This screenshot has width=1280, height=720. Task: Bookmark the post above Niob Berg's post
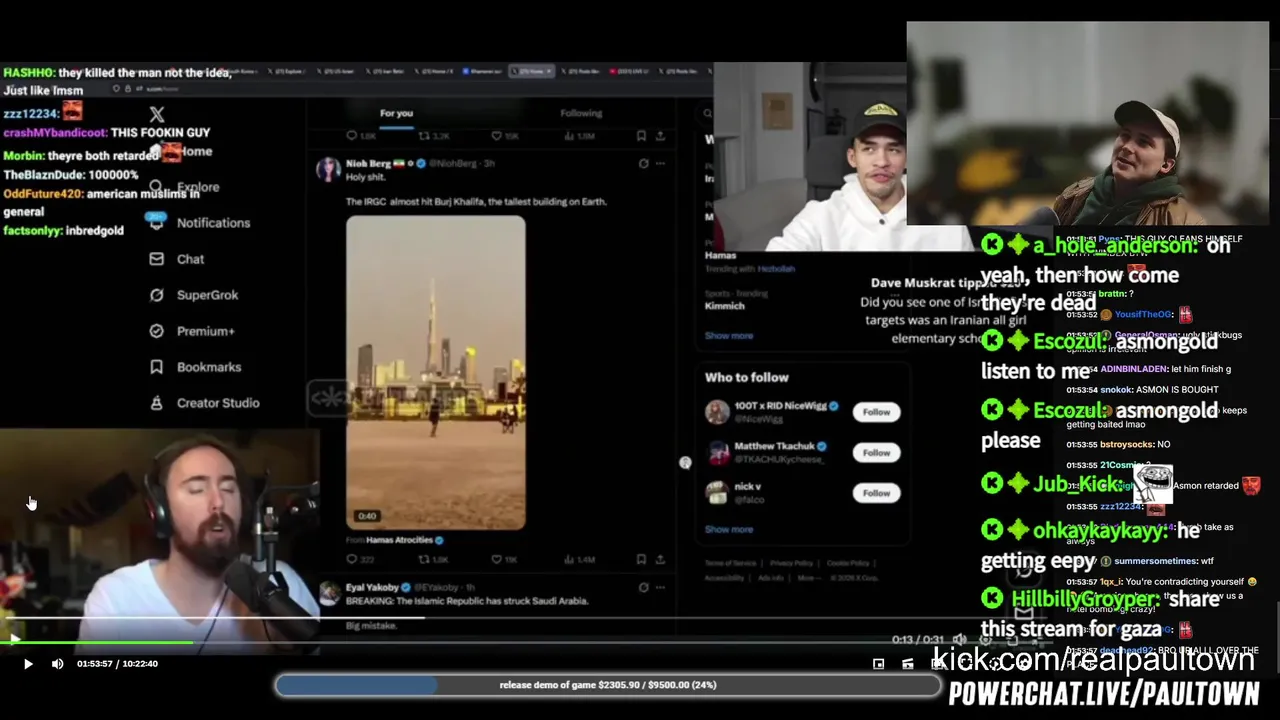[x=642, y=135]
